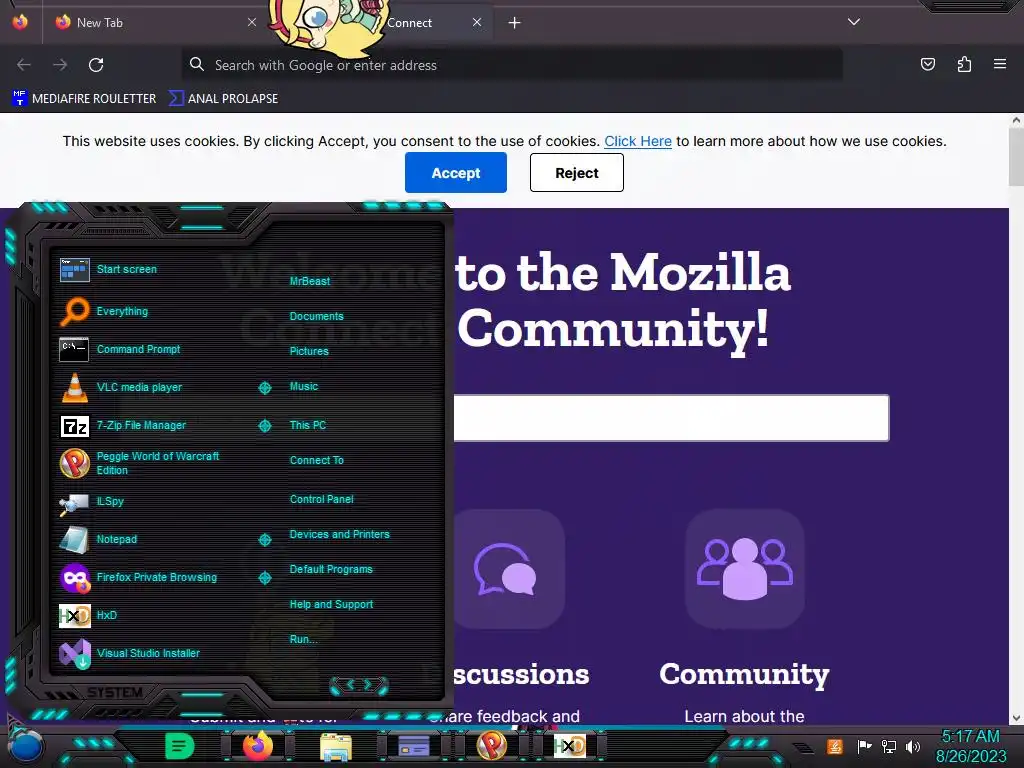
Task: Expand Firefox Private Browsing jump list arrow
Action: (x=264, y=578)
